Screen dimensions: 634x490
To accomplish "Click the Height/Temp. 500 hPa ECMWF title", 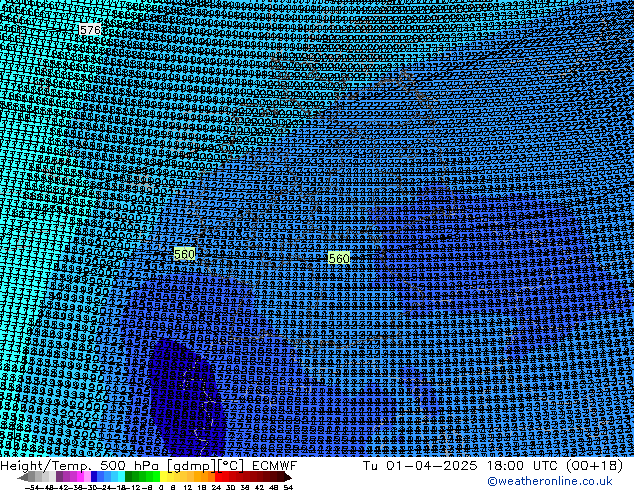I will pos(149,465).
